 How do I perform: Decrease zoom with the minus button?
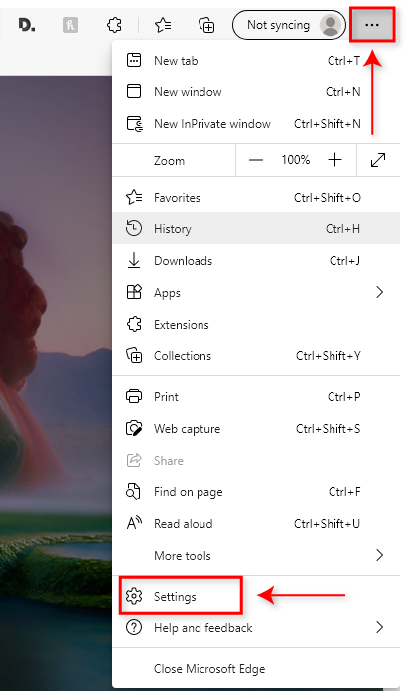(x=256, y=160)
